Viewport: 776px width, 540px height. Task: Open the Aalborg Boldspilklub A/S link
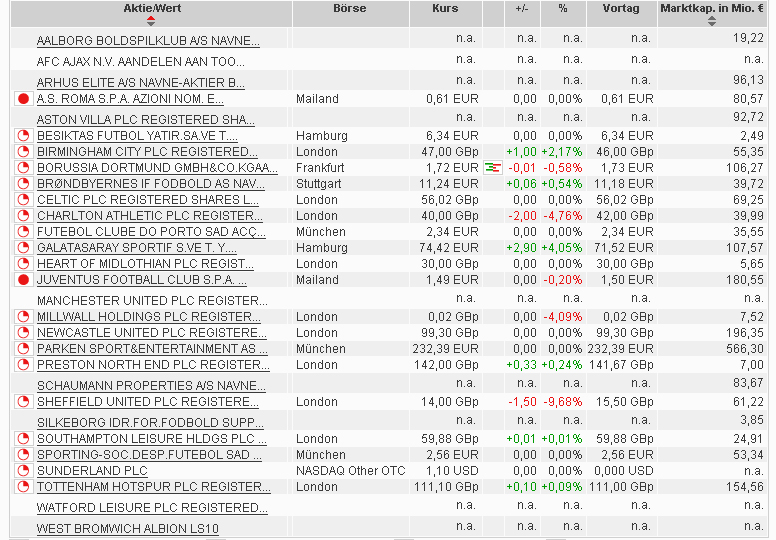tap(148, 41)
